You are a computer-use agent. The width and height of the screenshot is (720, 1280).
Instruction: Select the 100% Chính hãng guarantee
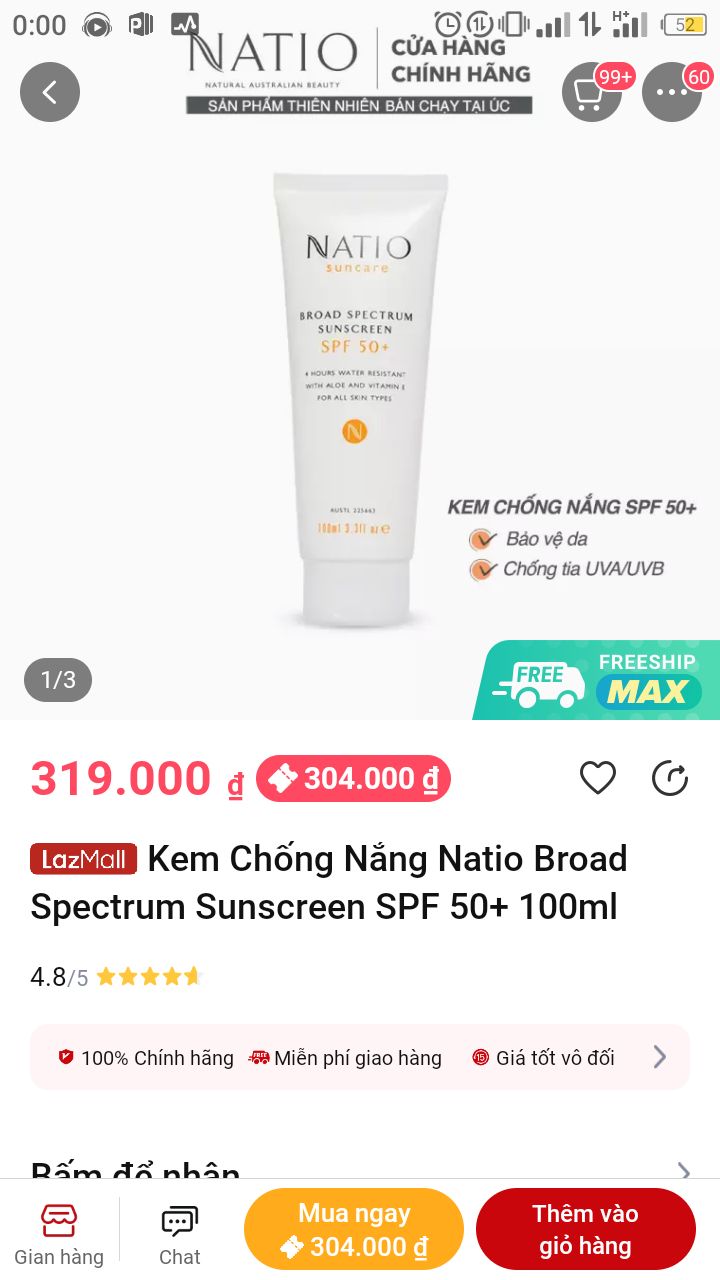click(x=146, y=1057)
